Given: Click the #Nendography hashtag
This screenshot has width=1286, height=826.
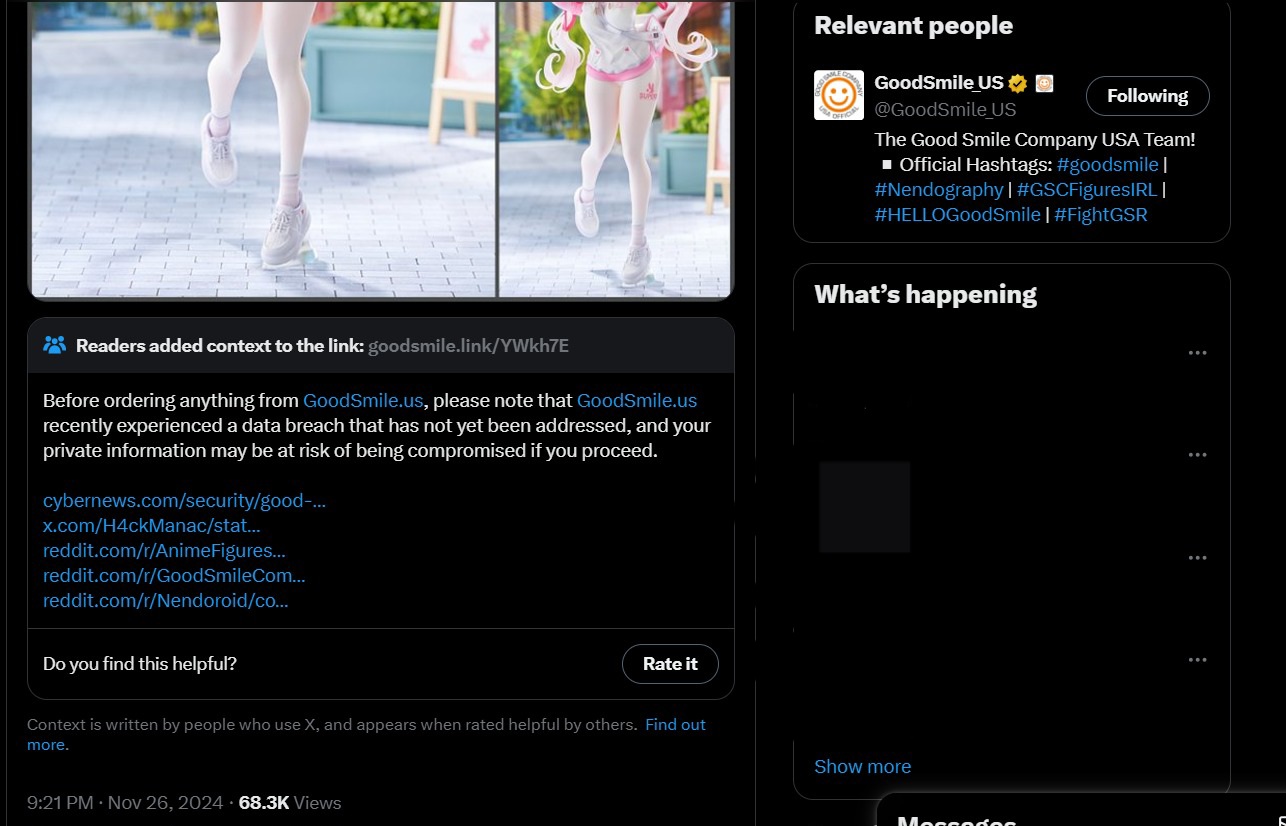Looking at the screenshot, I should point(938,189).
